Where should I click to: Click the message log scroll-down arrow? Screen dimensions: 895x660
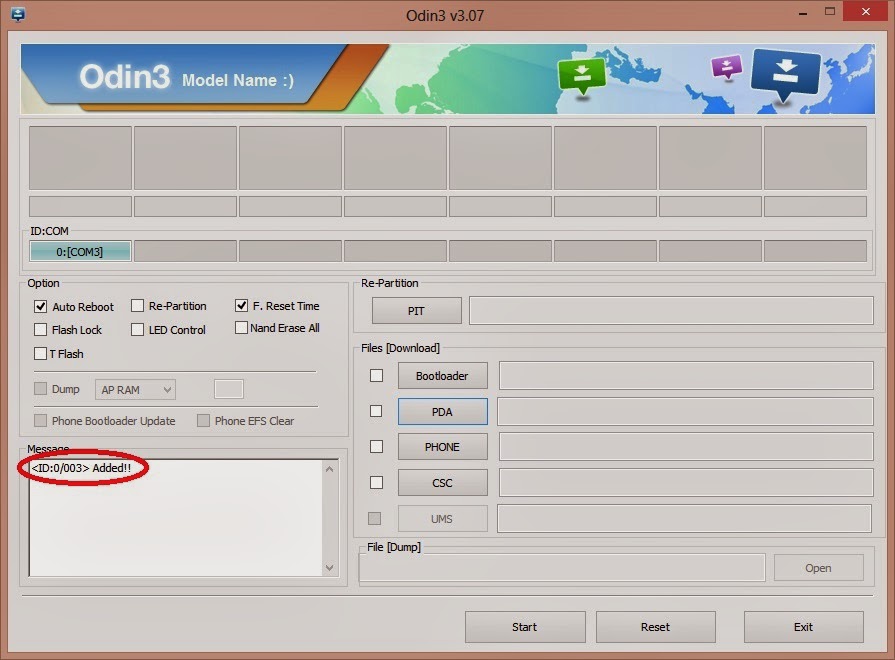329,568
